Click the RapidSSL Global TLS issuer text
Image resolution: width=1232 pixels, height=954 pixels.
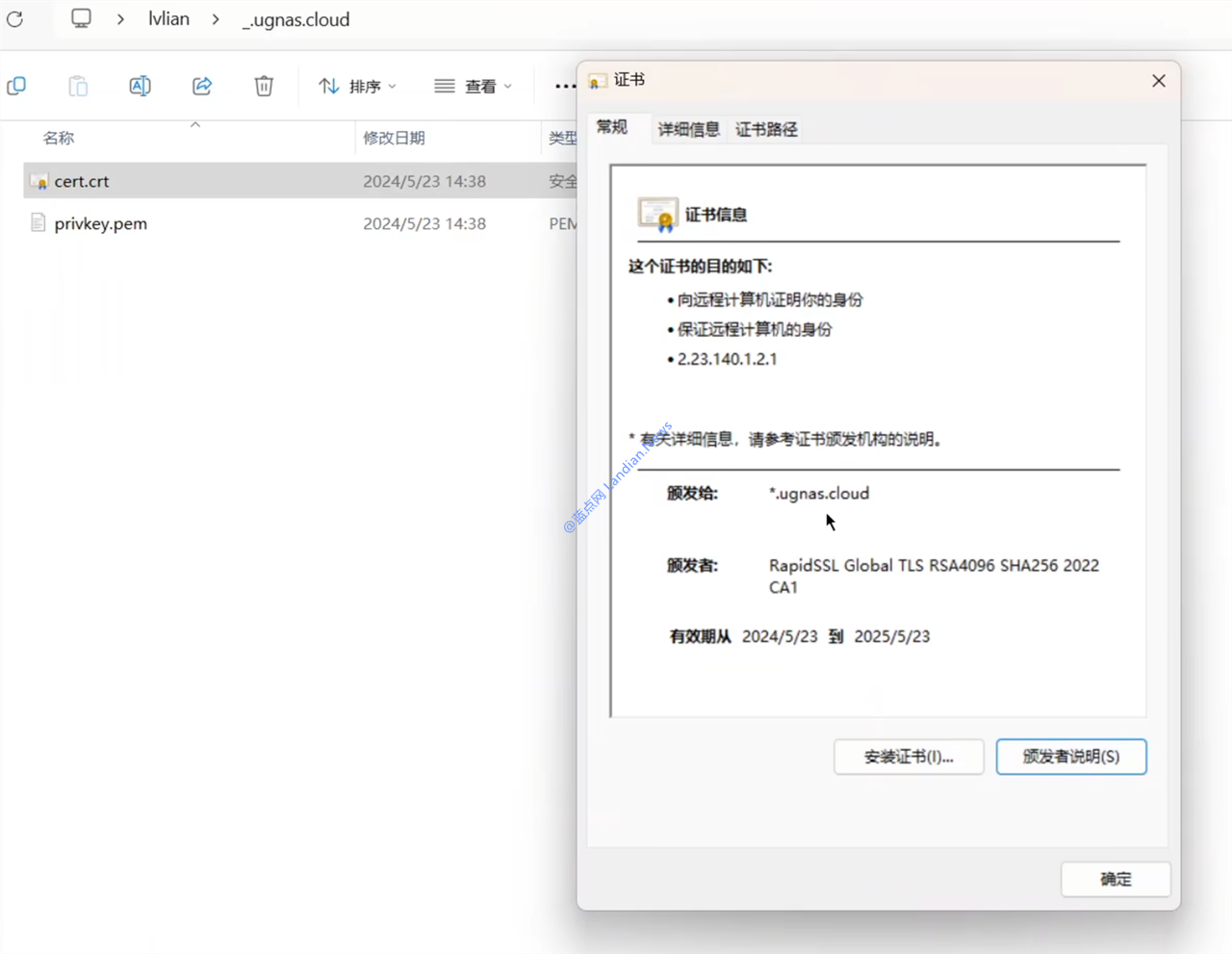point(934,576)
